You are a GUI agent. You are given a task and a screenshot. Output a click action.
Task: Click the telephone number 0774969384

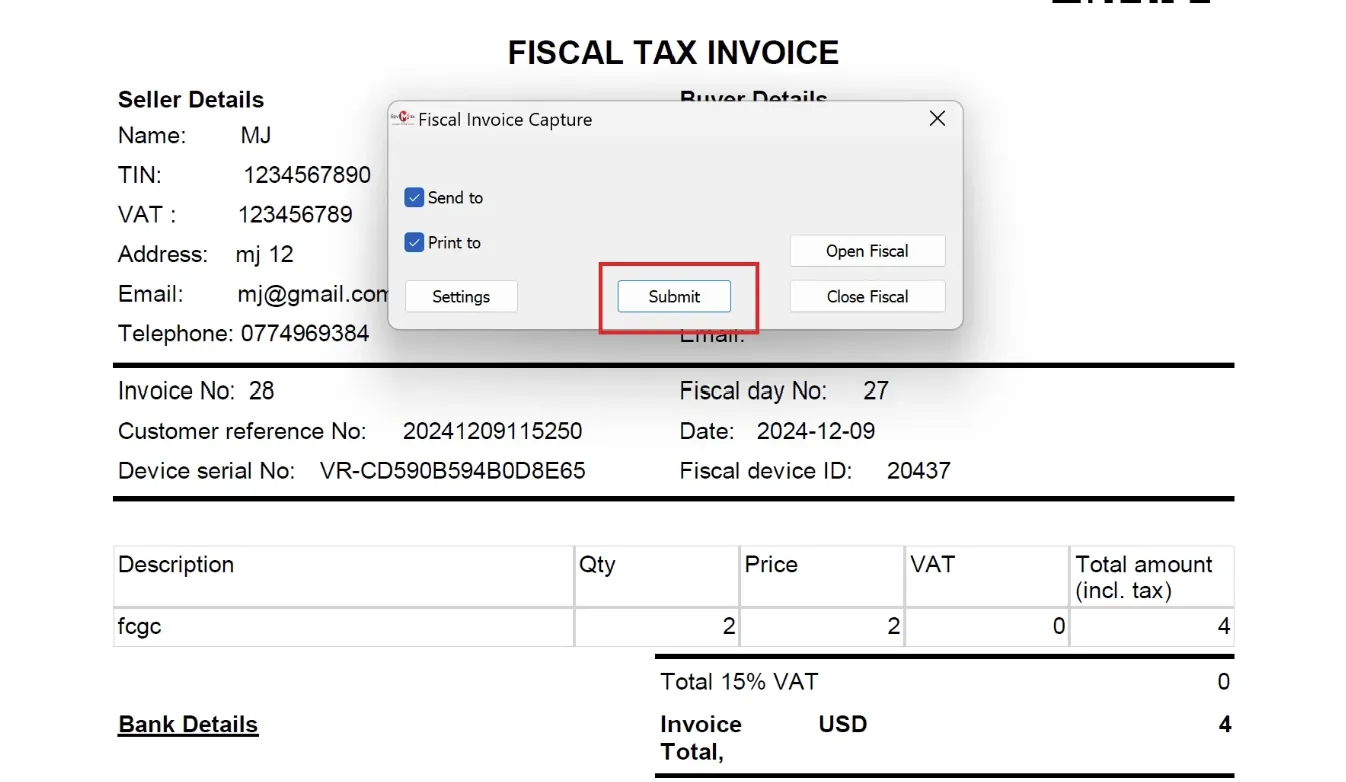[x=305, y=334]
